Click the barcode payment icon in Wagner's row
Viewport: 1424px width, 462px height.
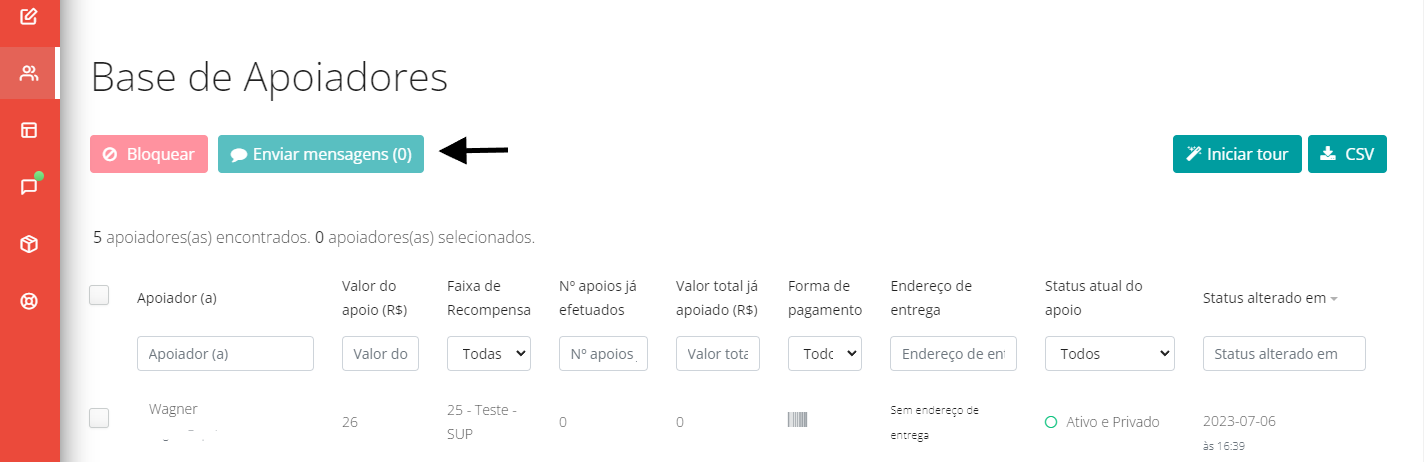tap(797, 420)
